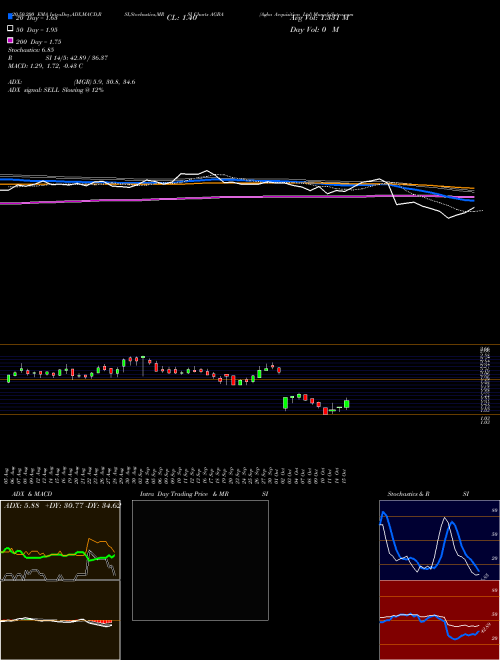Click 'Intra Day Trading Price & MR SI' title

point(204,494)
